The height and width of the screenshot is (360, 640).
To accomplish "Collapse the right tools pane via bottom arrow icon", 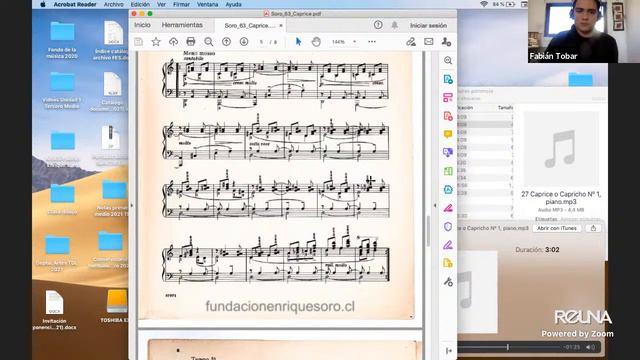I will click(x=449, y=351).
